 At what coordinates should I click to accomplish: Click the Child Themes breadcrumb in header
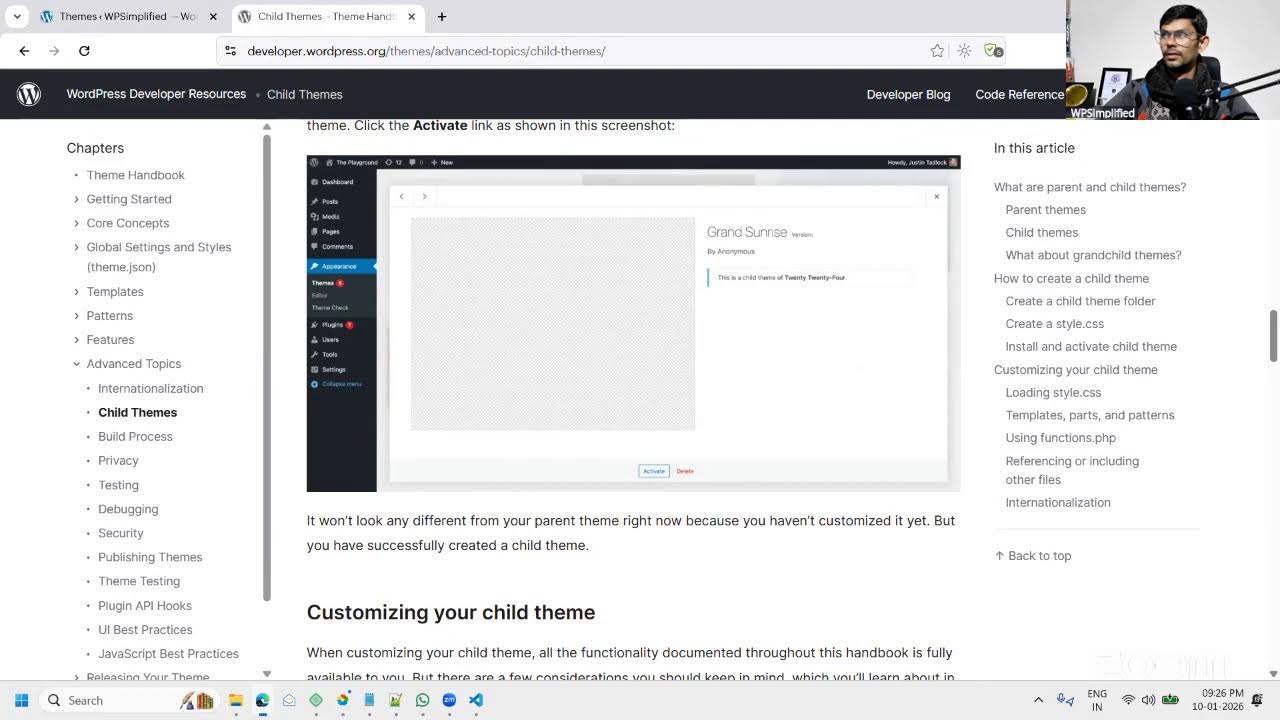(x=304, y=94)
